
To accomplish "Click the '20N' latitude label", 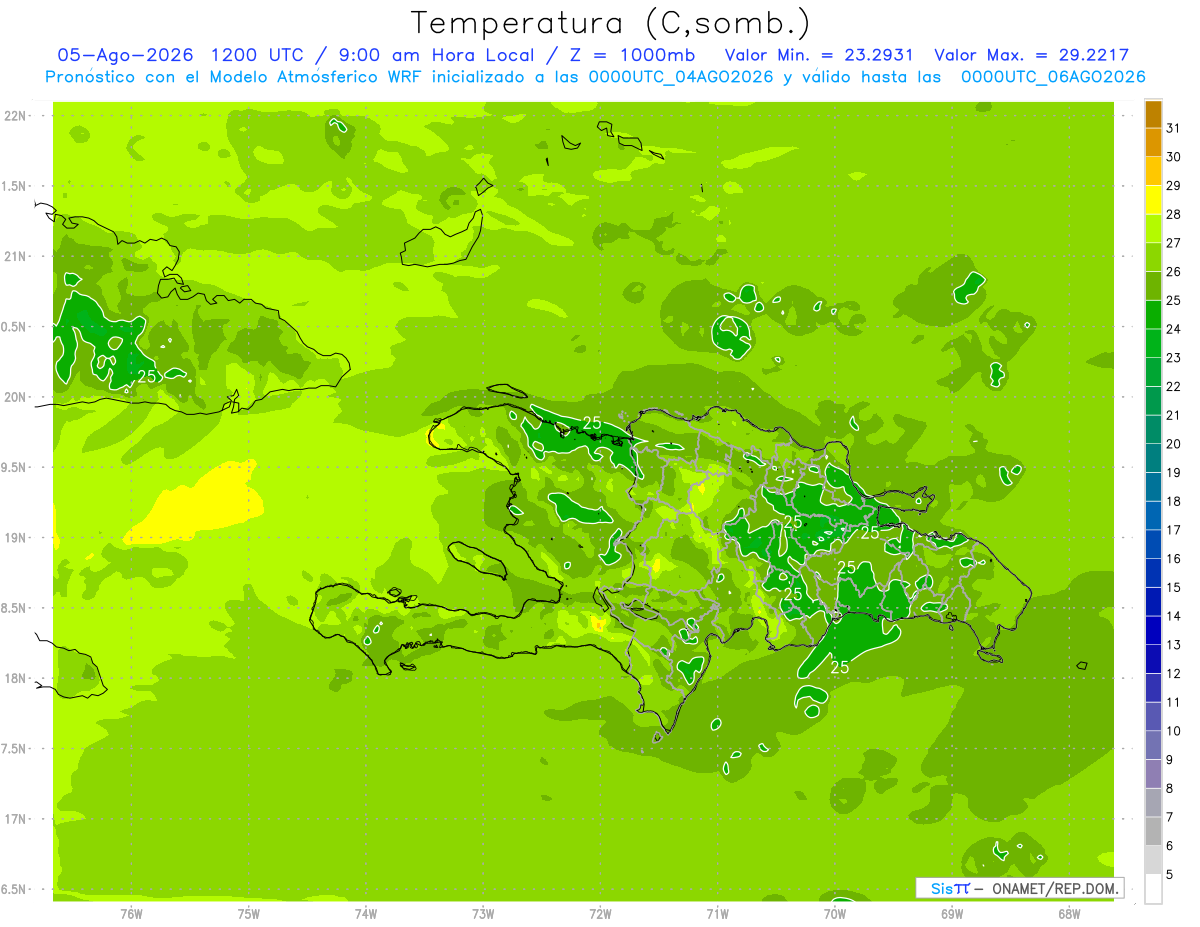I will [x=17, y=397].
